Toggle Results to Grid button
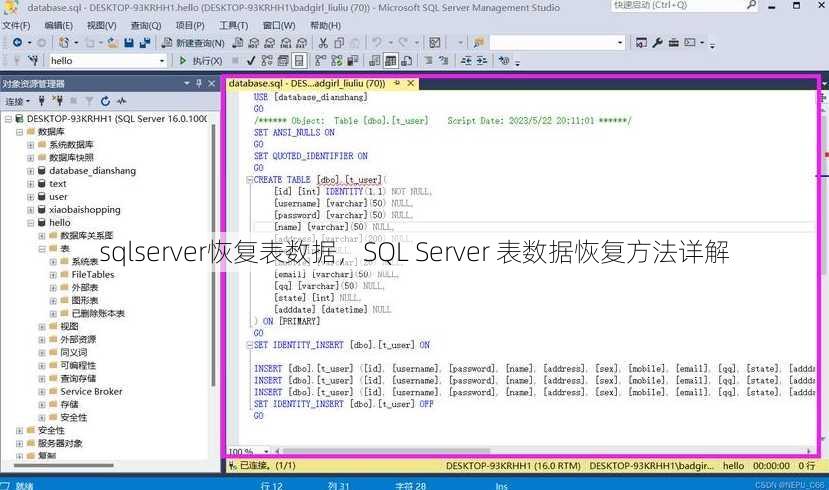The width and height of the screenshot is (829, 490). coord(390,61)
